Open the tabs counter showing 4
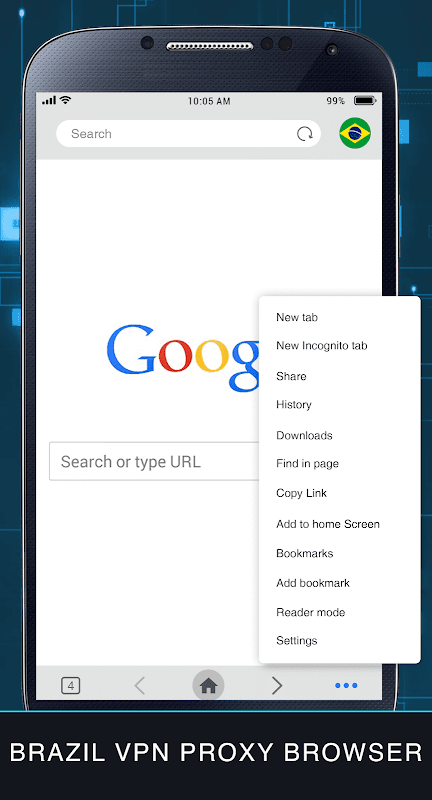 click(71, 685)
